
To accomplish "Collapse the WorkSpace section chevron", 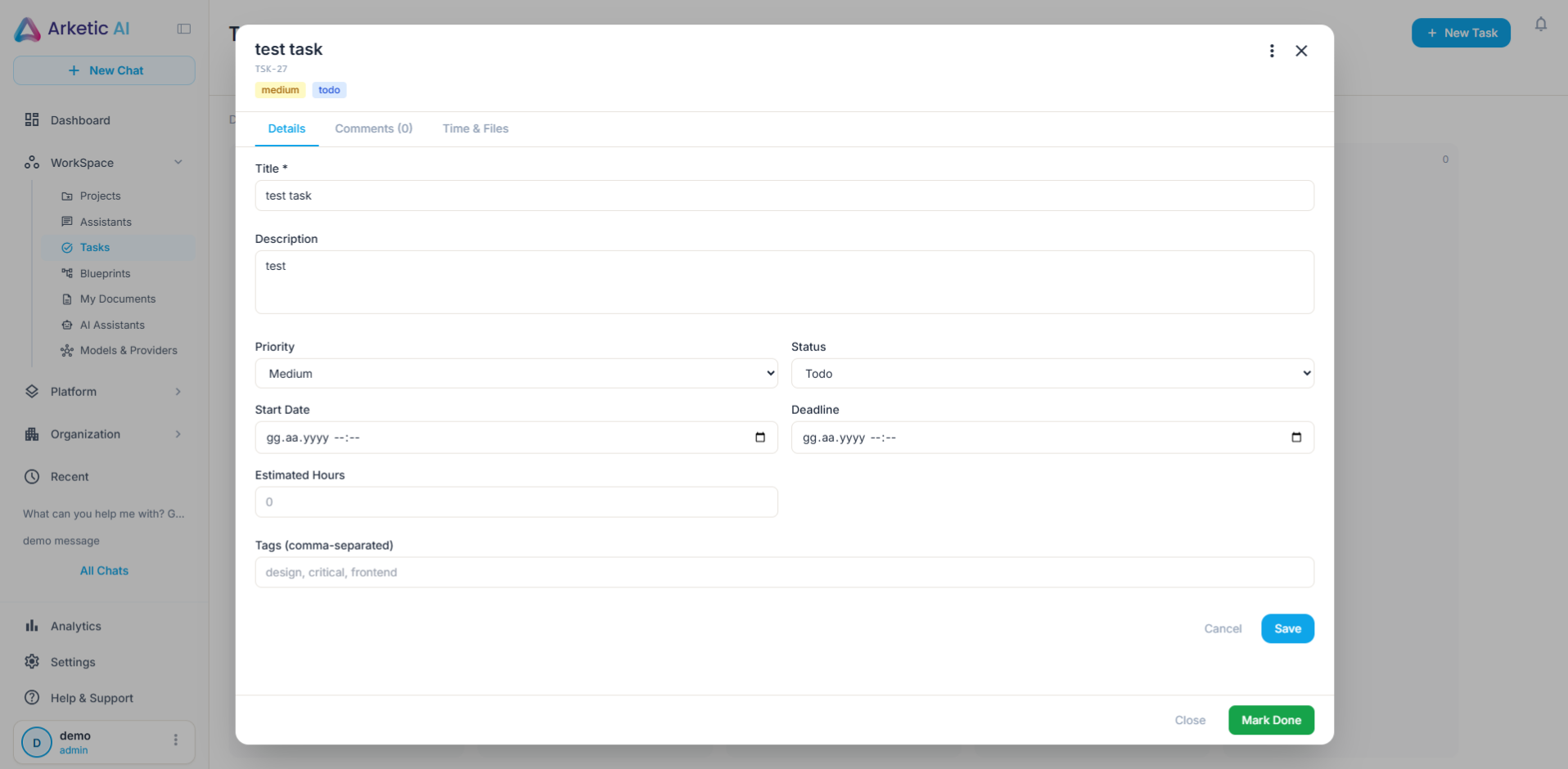I will point(178,163).
